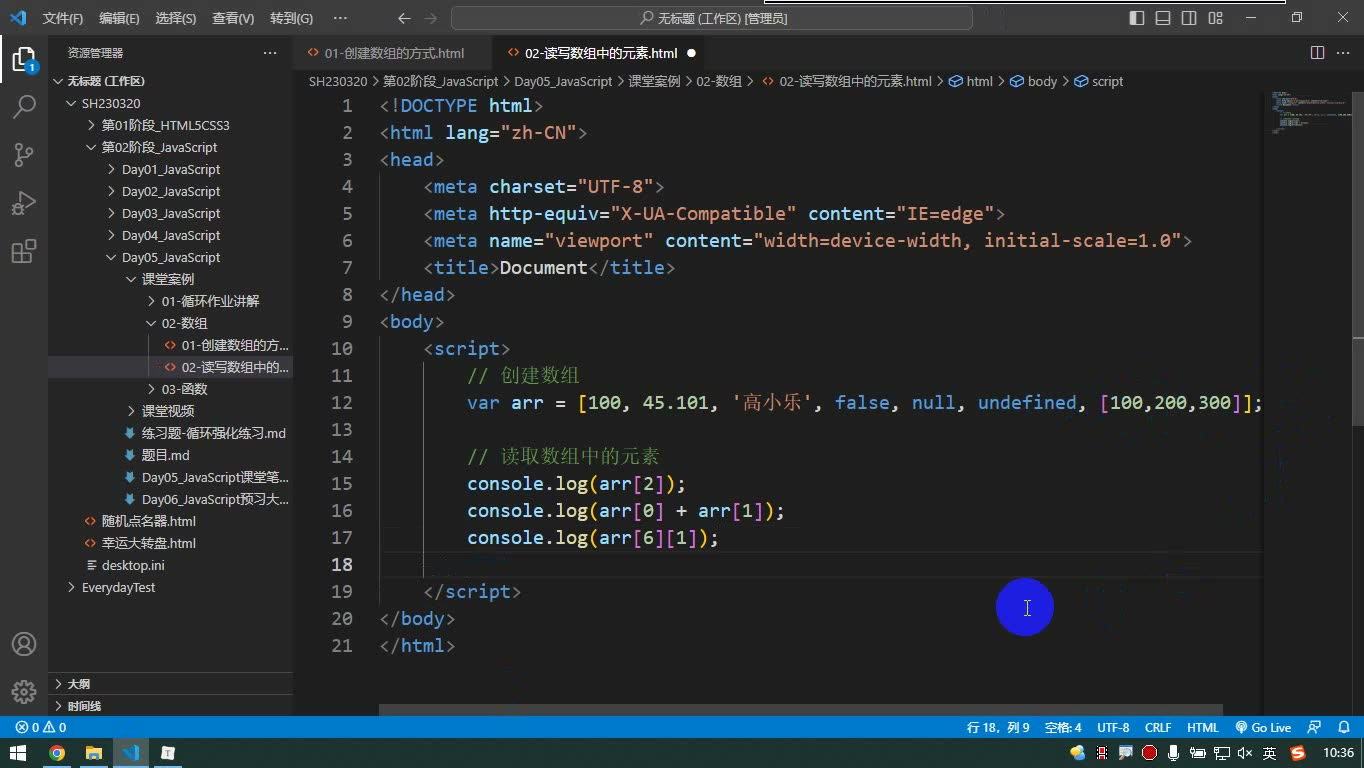This screenshot has height=768, width=1364.
Task: Open the Run and Debug view
Action: (x=24, y=203)
